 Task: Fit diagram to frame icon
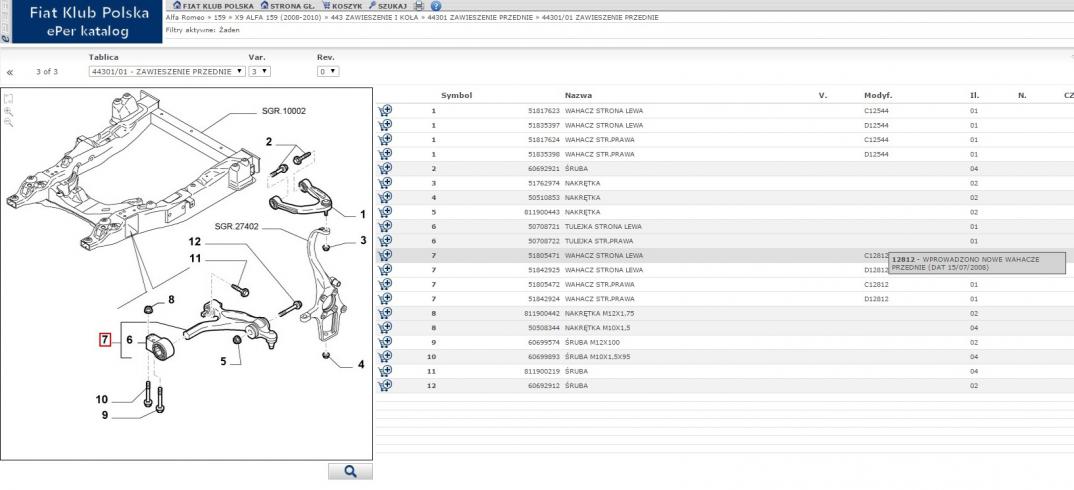(x=8, y=99)
